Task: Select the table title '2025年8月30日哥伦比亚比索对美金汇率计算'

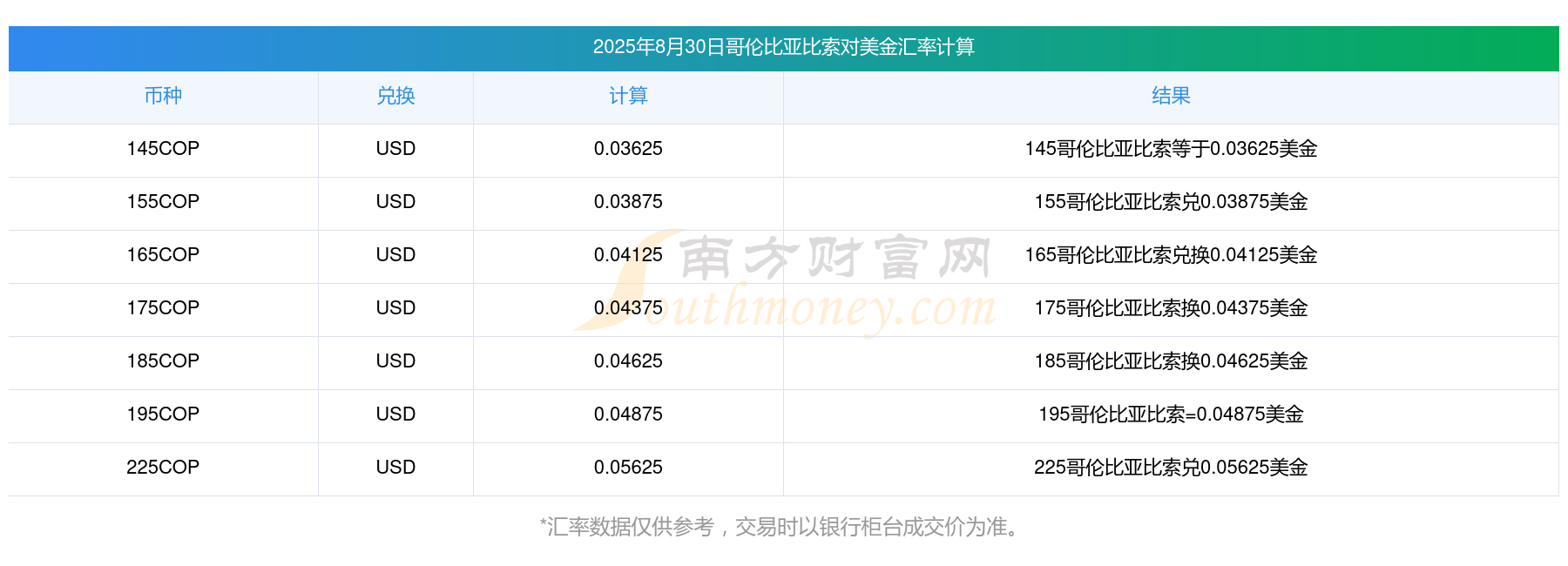Action: (783, 47)
